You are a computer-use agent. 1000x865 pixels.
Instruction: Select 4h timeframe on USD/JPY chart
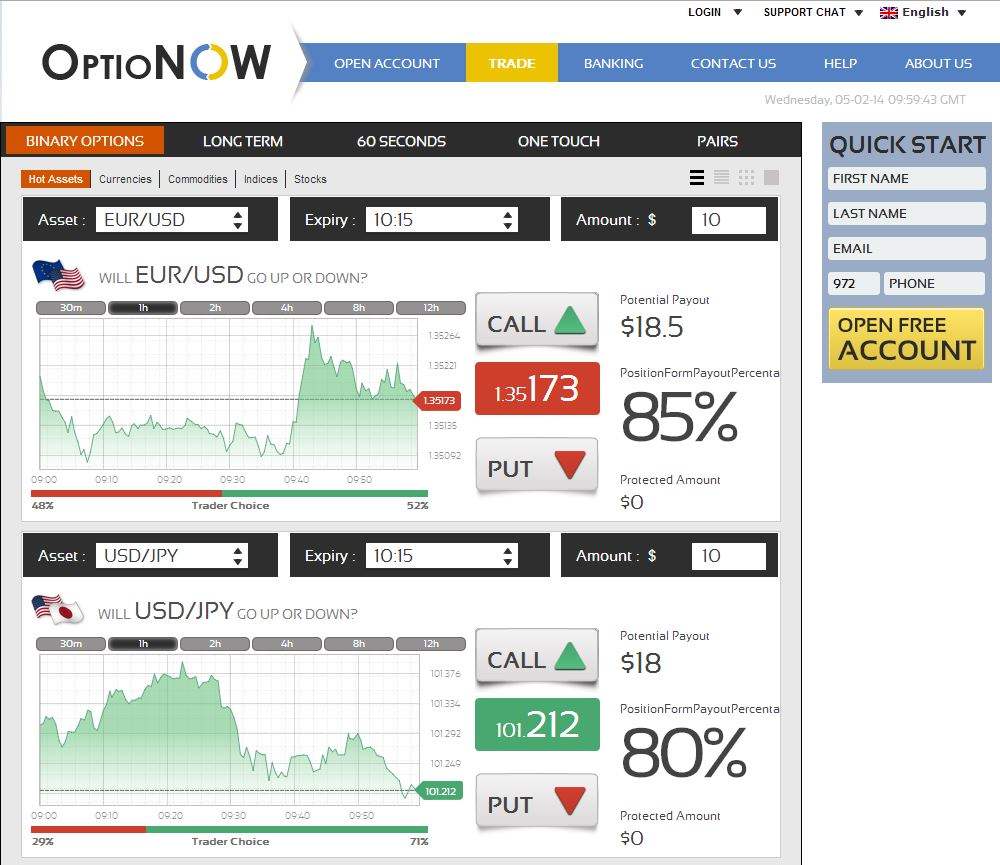tap(287, 644)
